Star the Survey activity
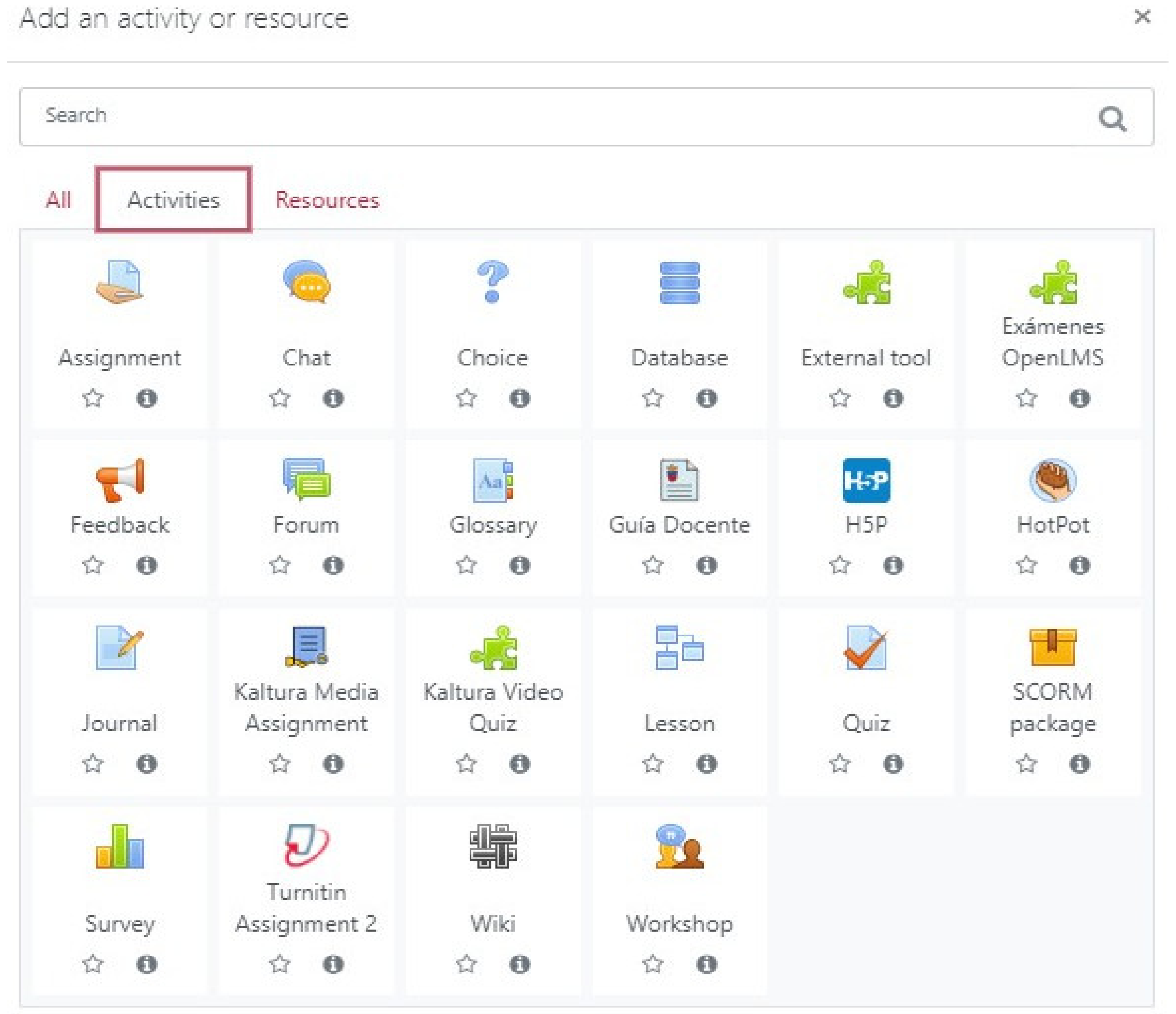This screenshot has width=1176, height=1014. click(x=93, y=964)
